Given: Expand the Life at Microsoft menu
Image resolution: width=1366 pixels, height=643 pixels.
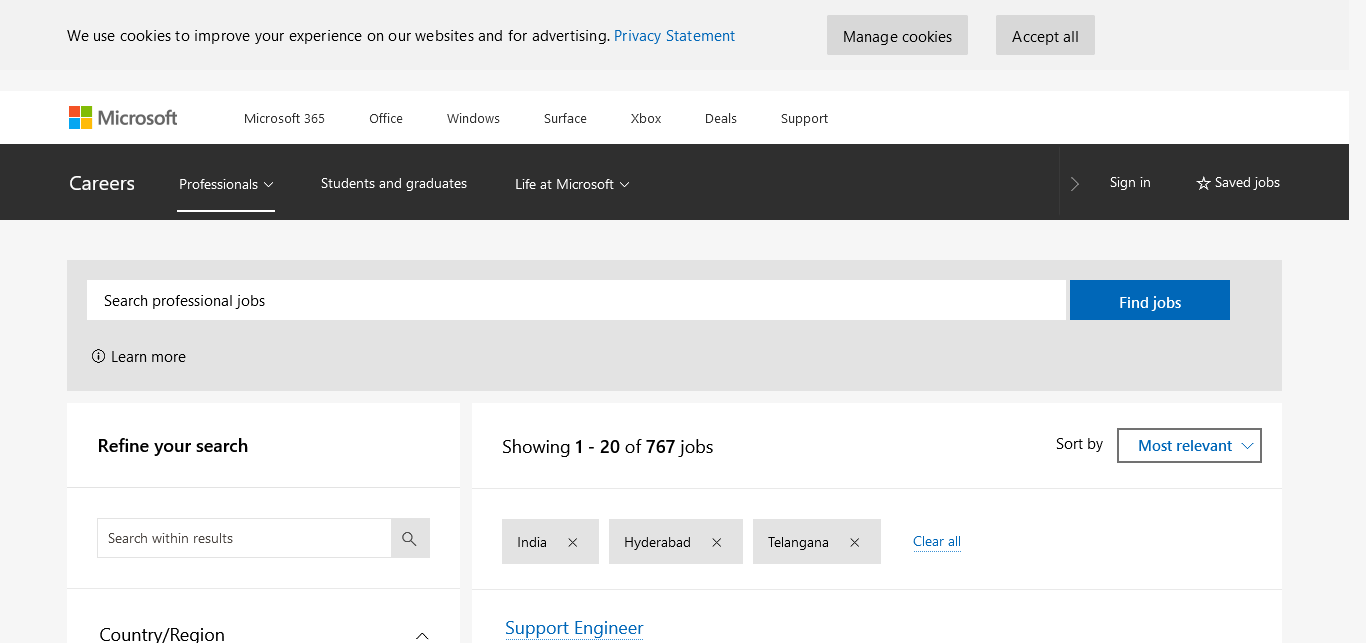Looking at the screenshot, I should point(572,184).
